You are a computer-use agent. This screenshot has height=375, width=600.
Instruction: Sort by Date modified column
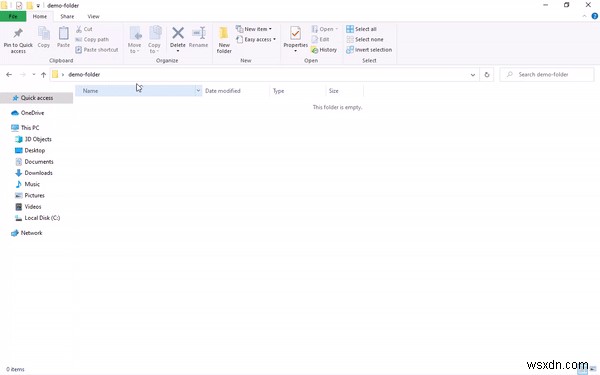click(x=236, y=91)
